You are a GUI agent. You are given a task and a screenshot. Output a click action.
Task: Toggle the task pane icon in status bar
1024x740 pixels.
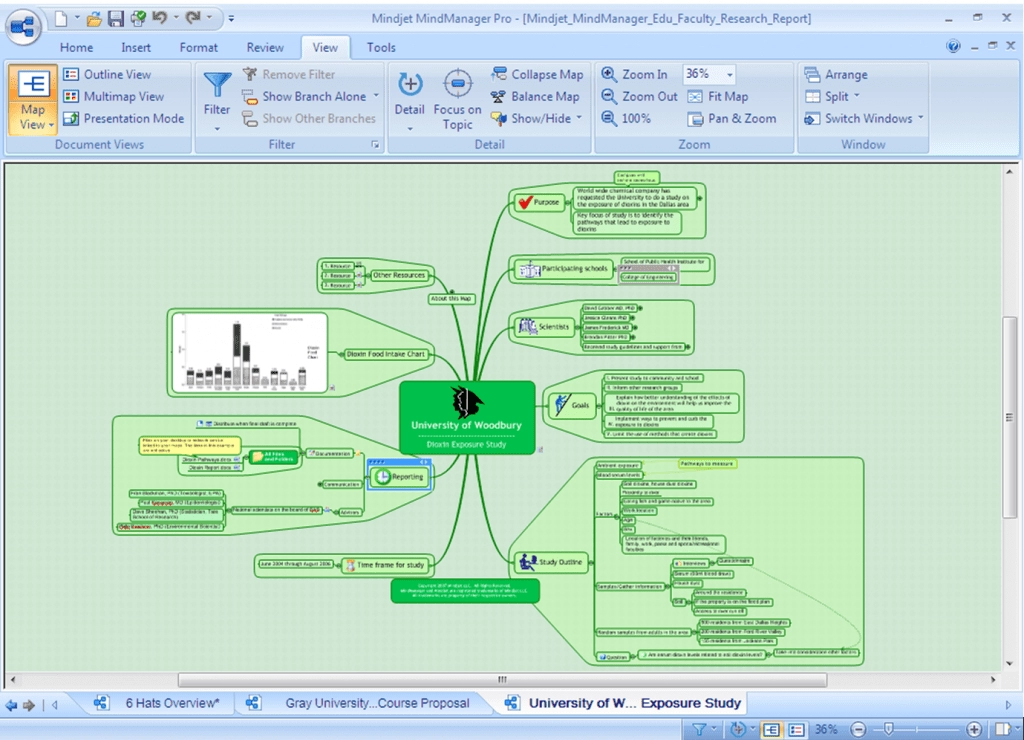click(x=1002, y=729)
